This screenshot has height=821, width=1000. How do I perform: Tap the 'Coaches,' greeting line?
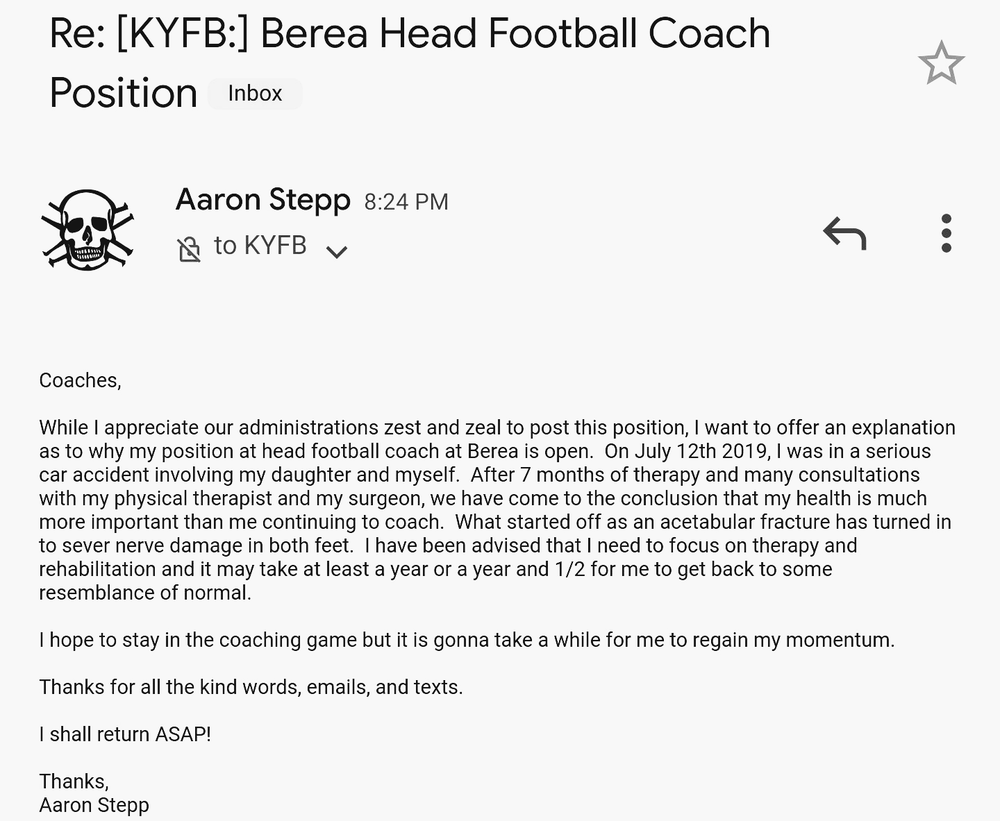(80, 380)
